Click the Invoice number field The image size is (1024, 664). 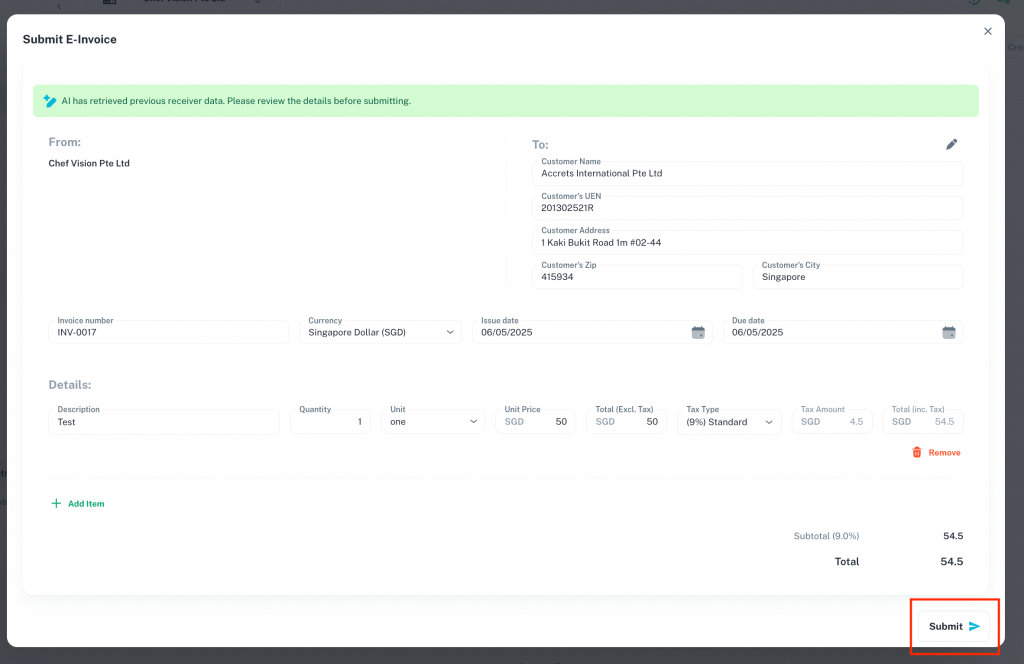(168, 332)
